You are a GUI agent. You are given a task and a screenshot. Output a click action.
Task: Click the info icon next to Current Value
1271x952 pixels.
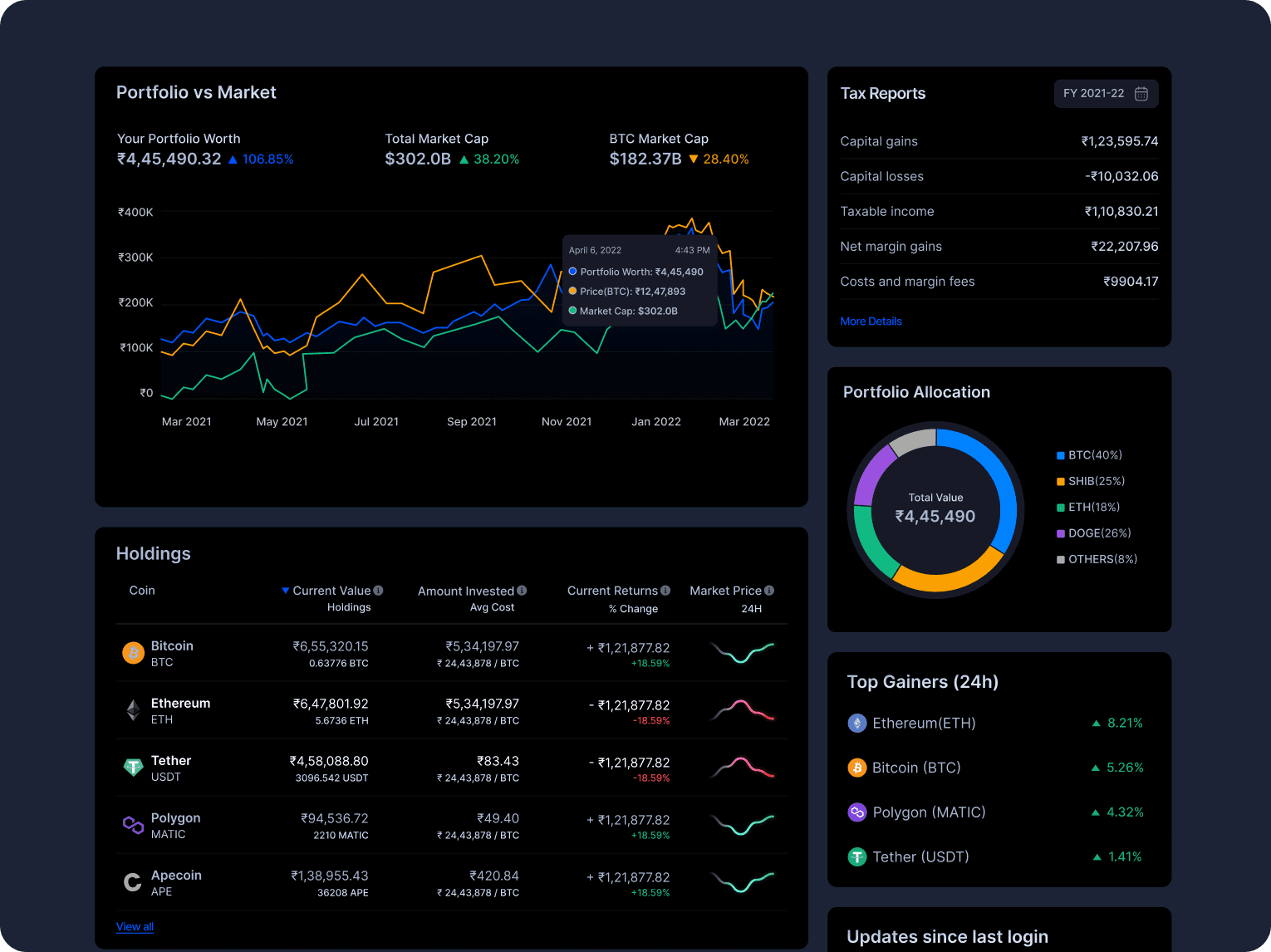point(380,590)
